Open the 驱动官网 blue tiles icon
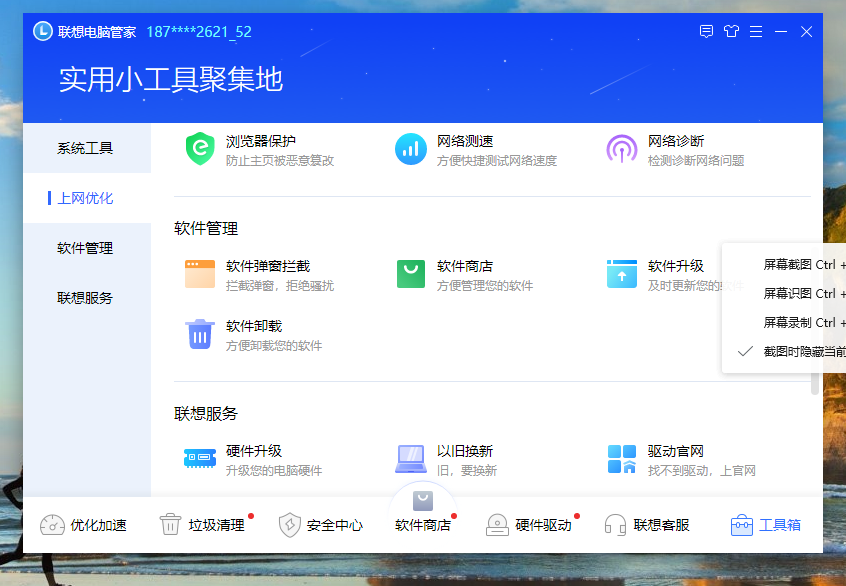Viewport: 846px width, 586px height. [622, 459]
